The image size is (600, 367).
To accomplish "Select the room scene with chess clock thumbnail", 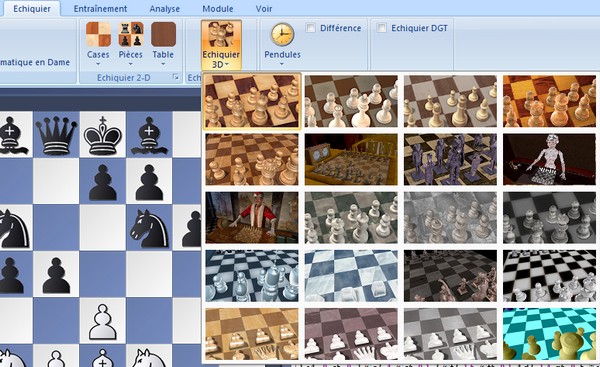I will (x=351, y=159).
